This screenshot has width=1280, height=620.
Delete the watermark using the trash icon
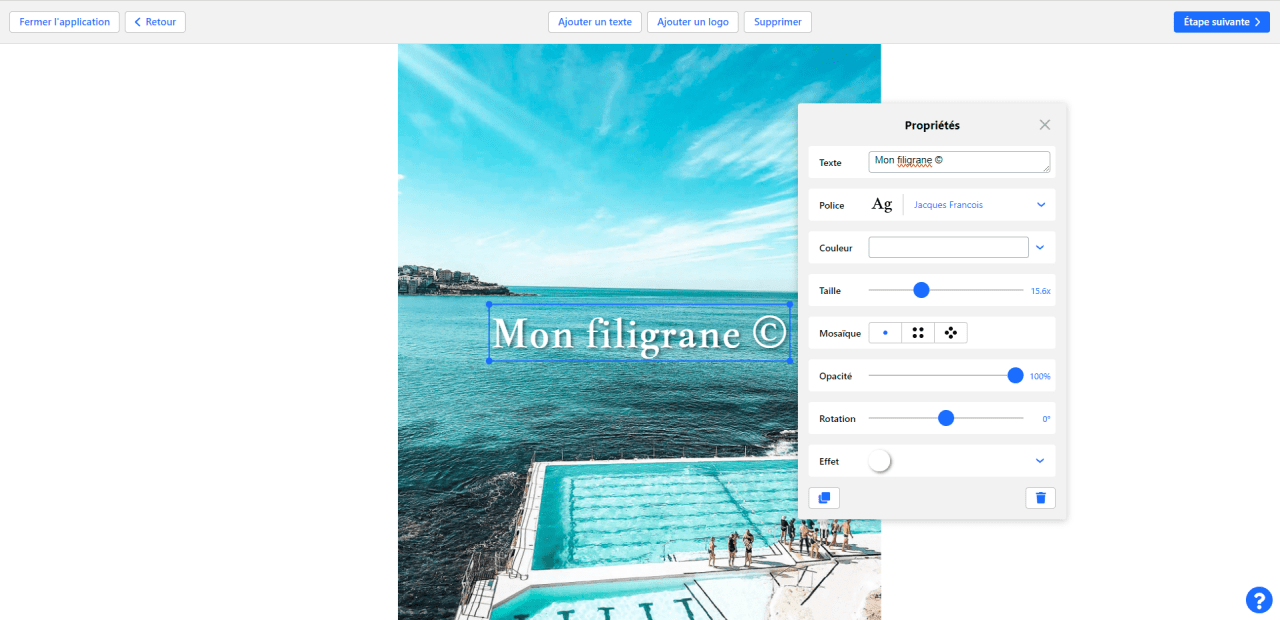[1040, 498]
